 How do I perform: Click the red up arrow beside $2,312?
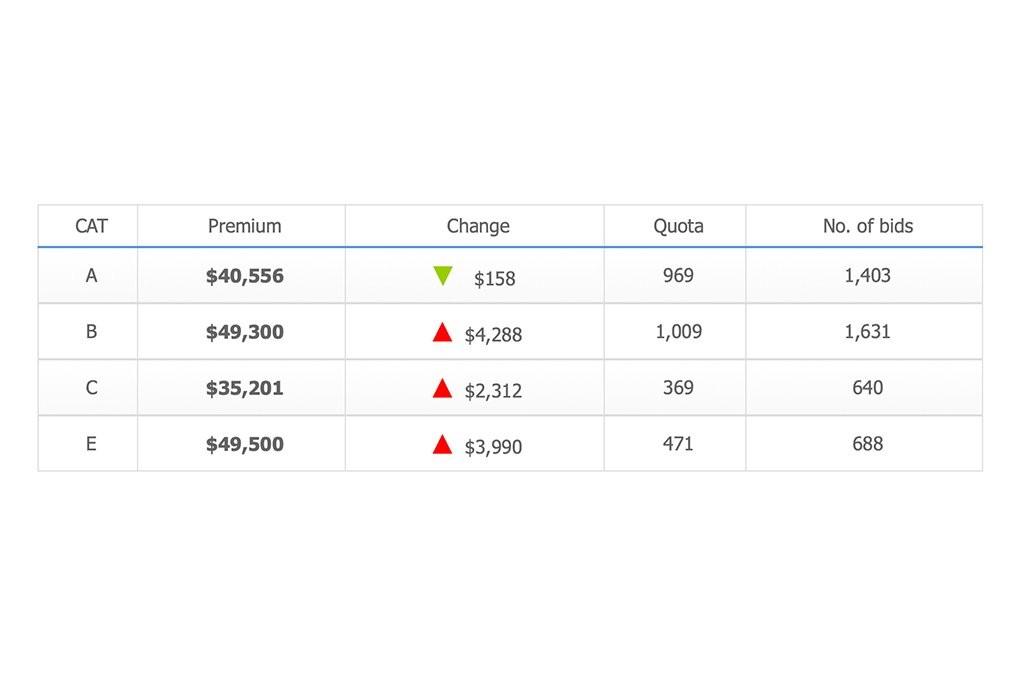tap(442, 388)
